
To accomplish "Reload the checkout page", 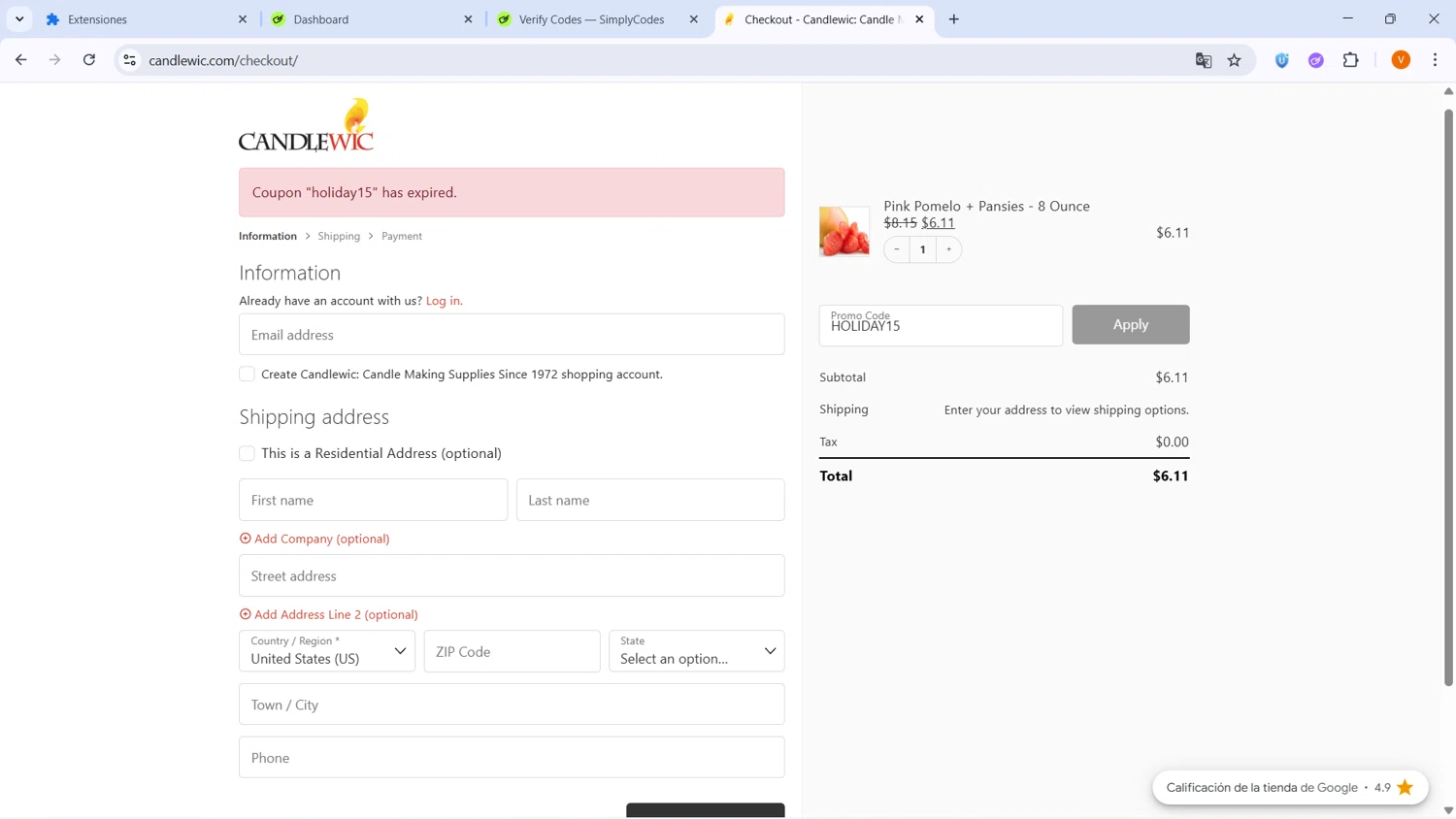I will [x=89, y=60].
